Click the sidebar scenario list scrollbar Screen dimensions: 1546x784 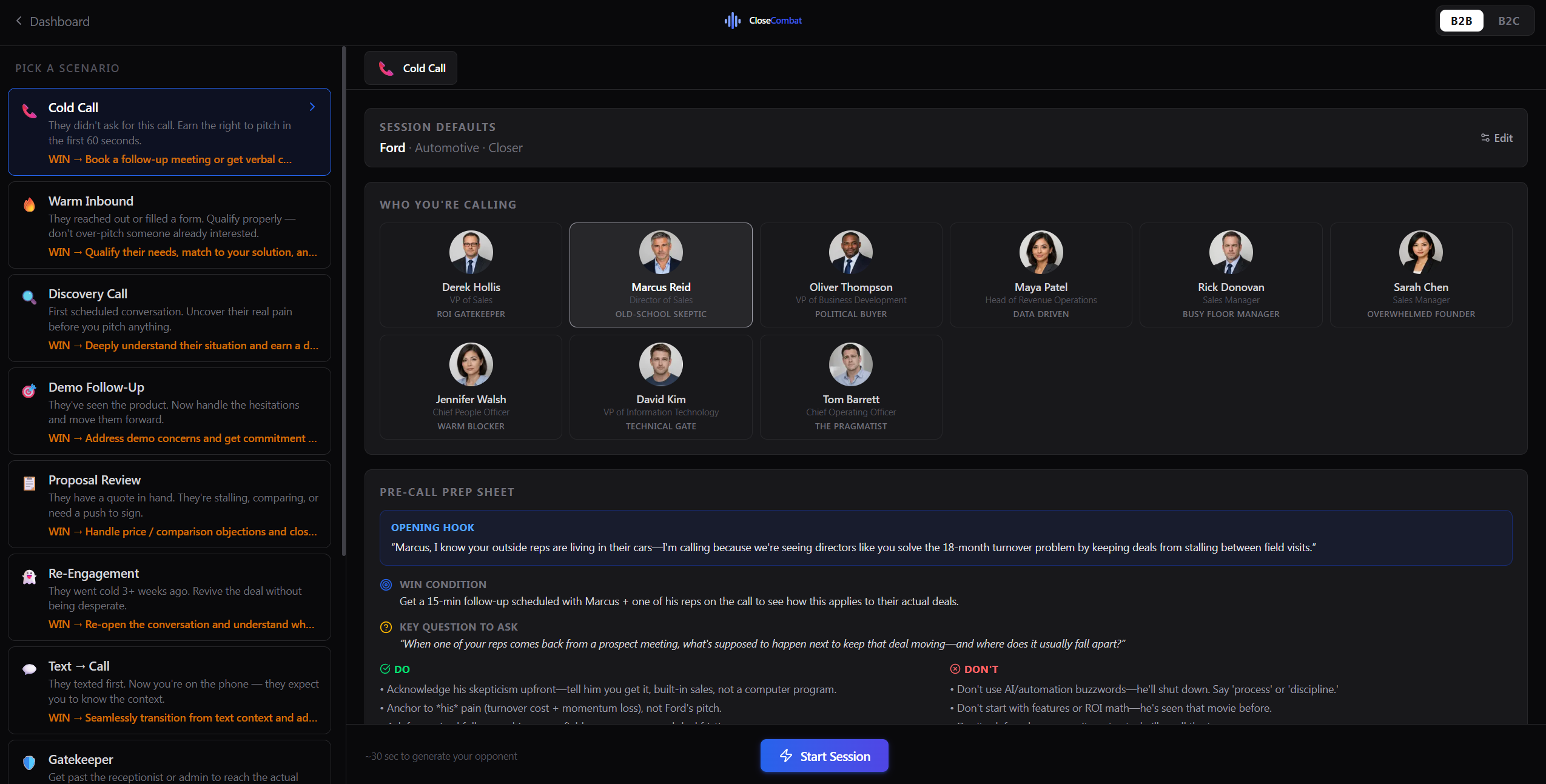(344, 301)
